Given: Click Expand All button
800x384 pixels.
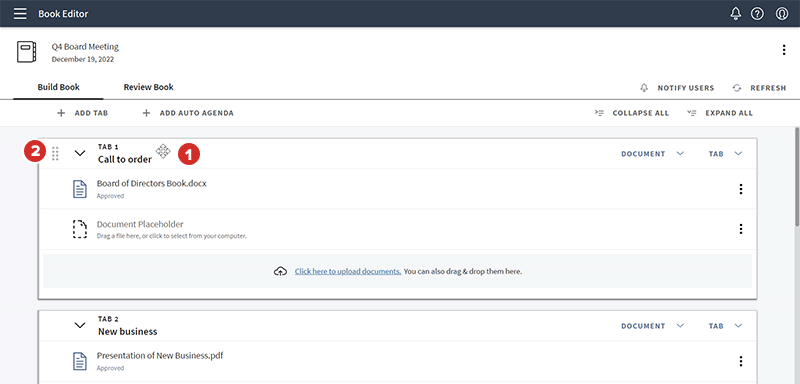Looking at the screenshot, I should tap(720, 113).
